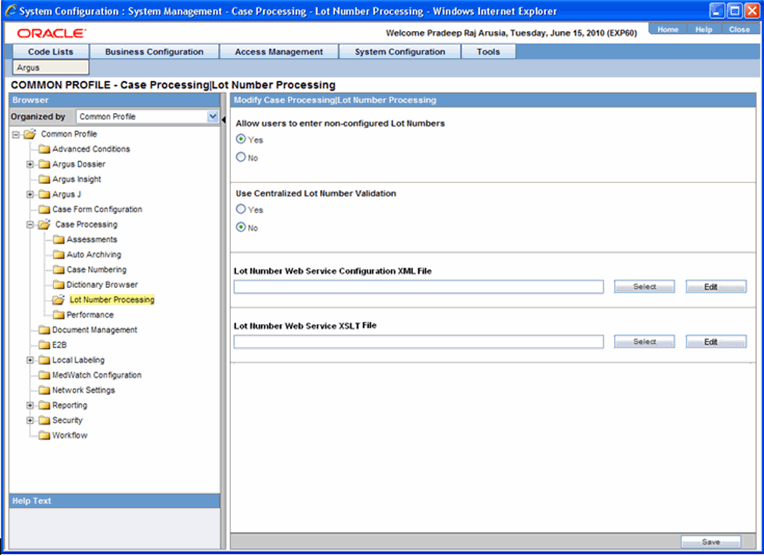Select the Lot Number Processing tree label

(112, 300)
